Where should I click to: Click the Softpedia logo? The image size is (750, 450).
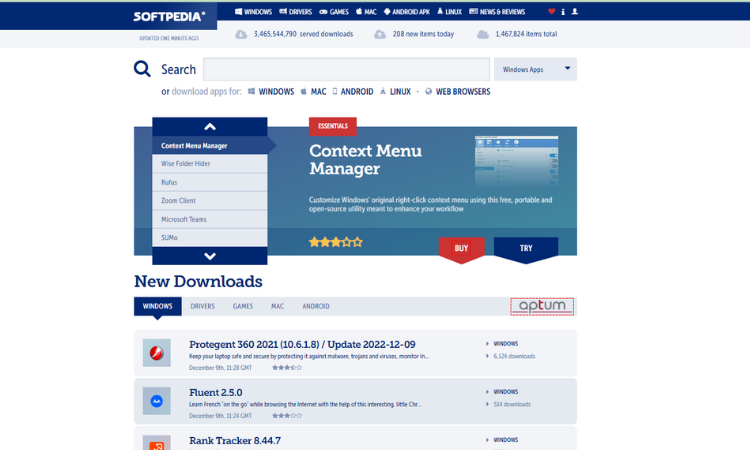(169, 17)
